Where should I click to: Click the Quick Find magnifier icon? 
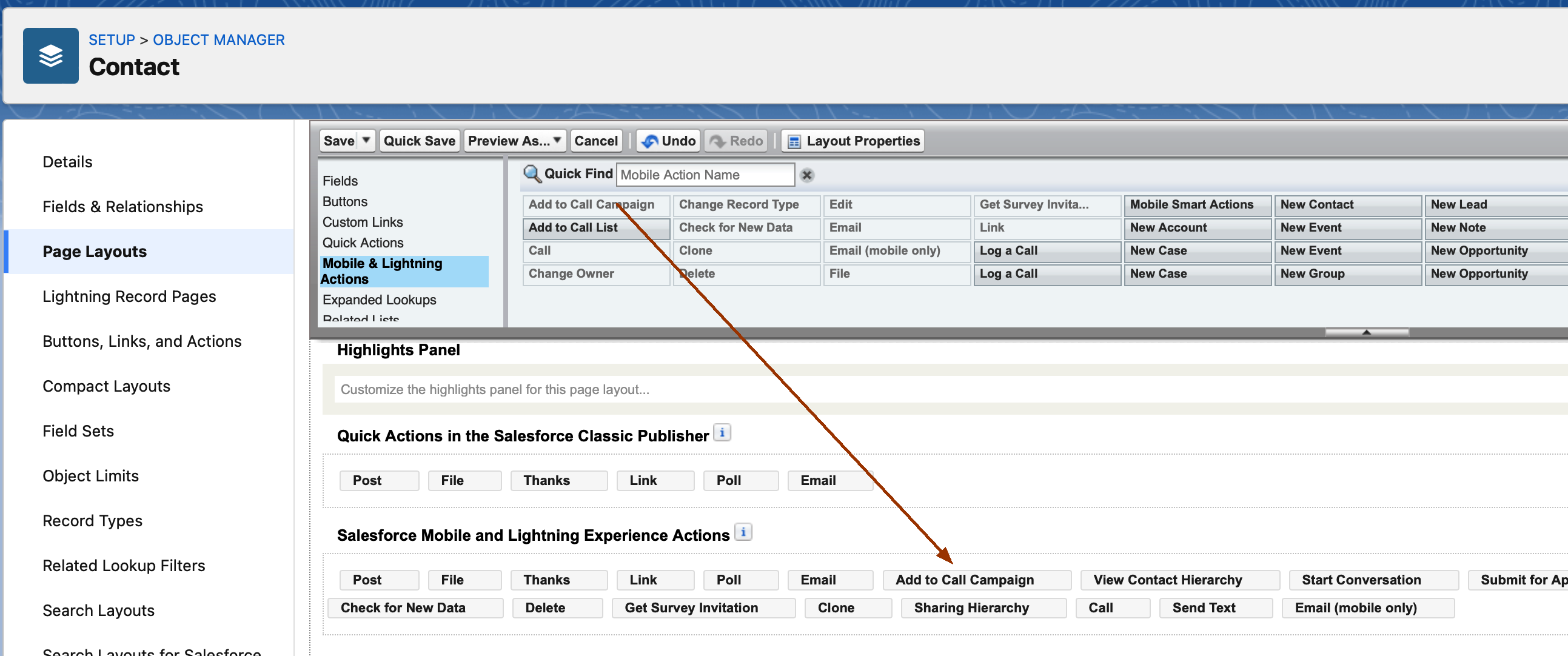(531, 174)
